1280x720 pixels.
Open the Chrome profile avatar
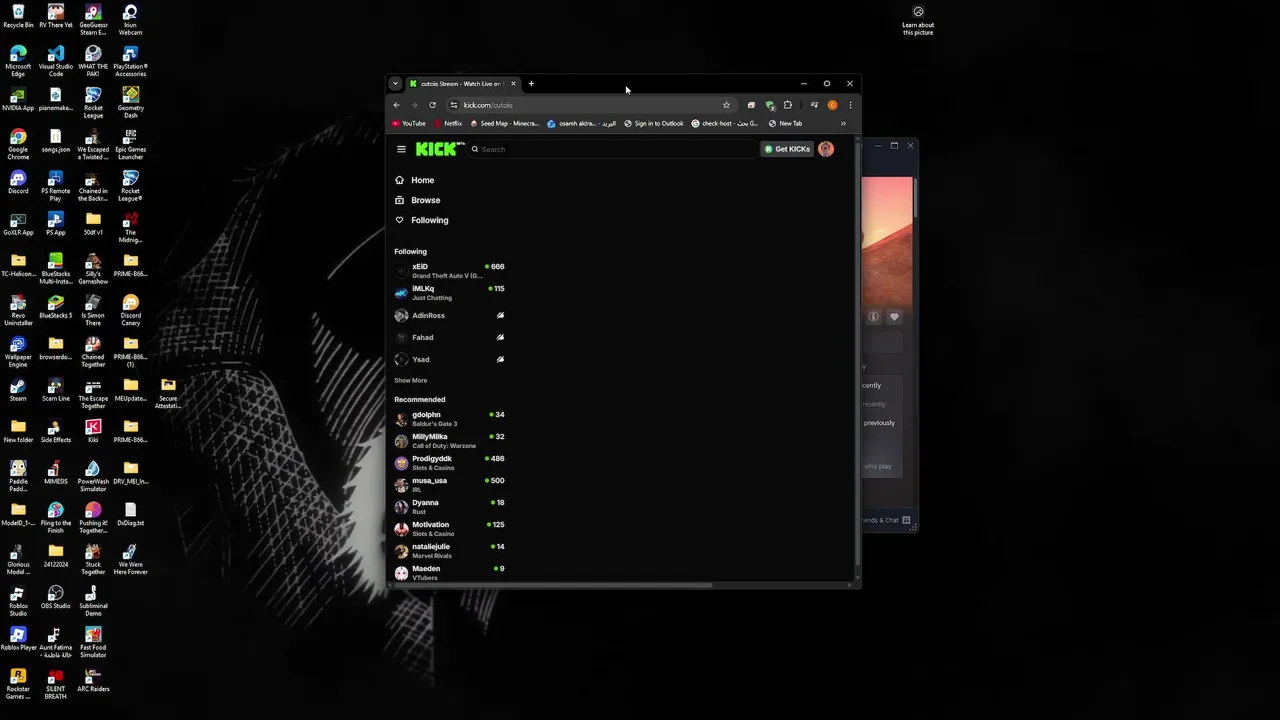pyautogui.click(x=832, y=105)
